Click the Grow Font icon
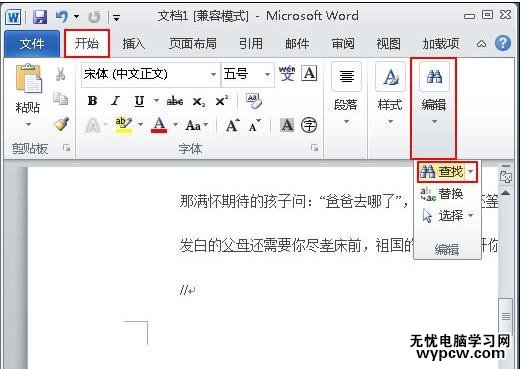Viewport: 521px width, 369px height. click(x=232, y=126)
